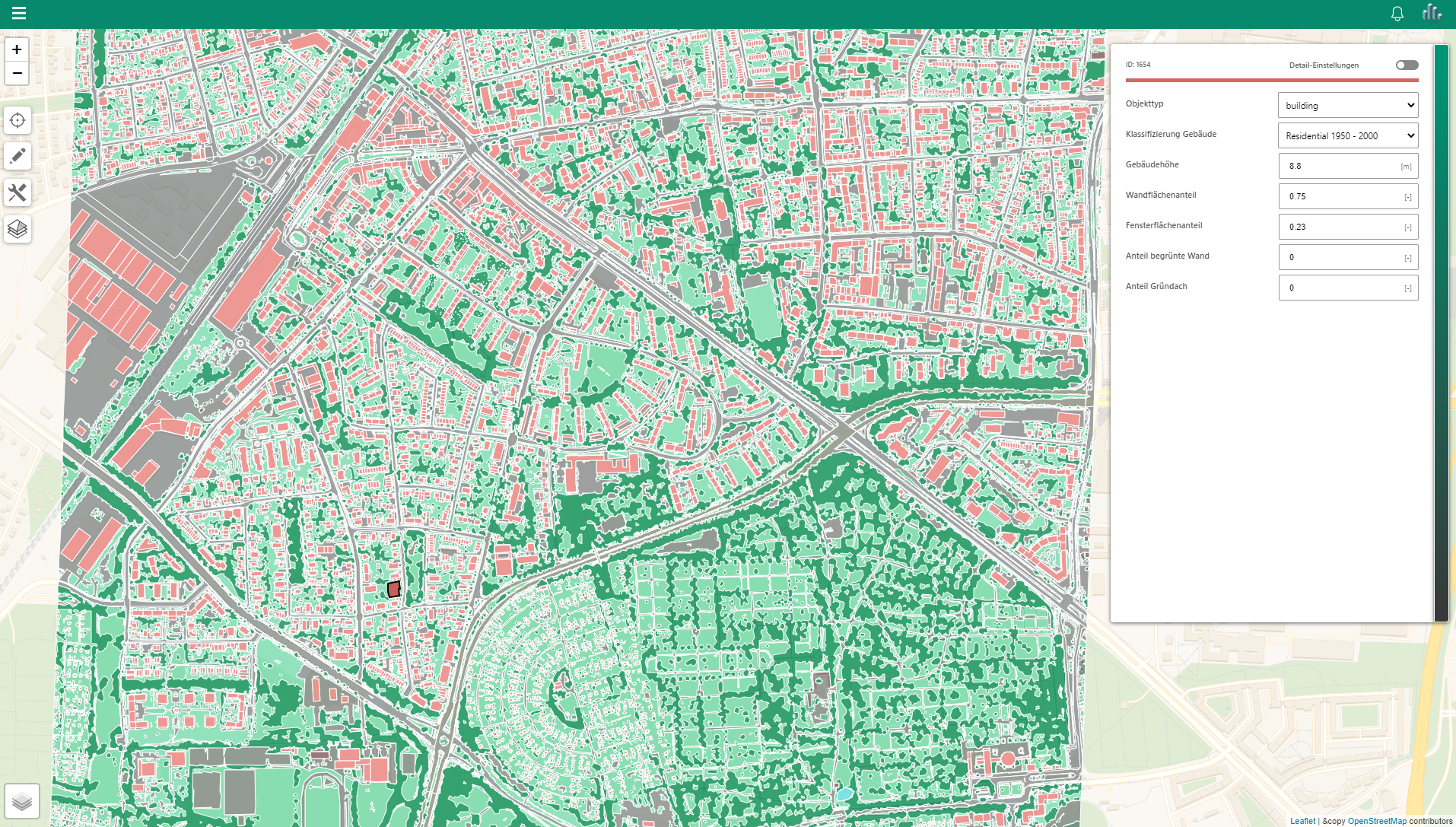Zoom out of the map
The height and width of the screenshot is (827, 1456).
coord(17,73)
